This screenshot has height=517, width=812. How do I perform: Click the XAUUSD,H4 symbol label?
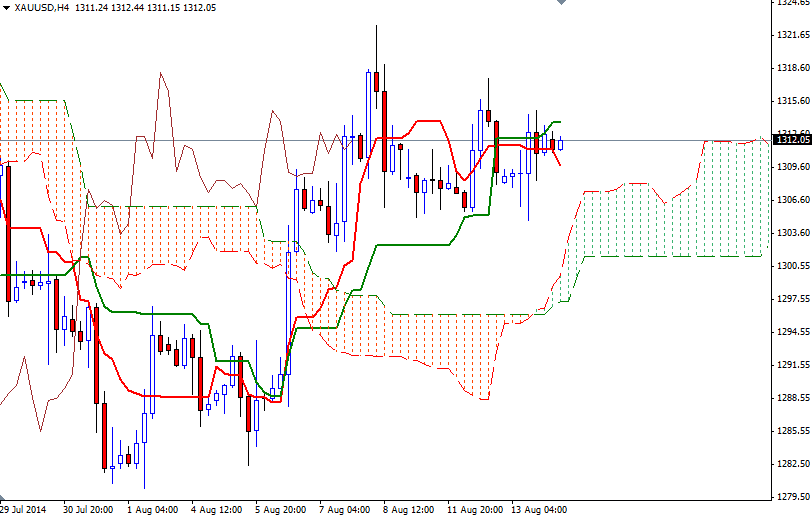[x=41, y=8]
